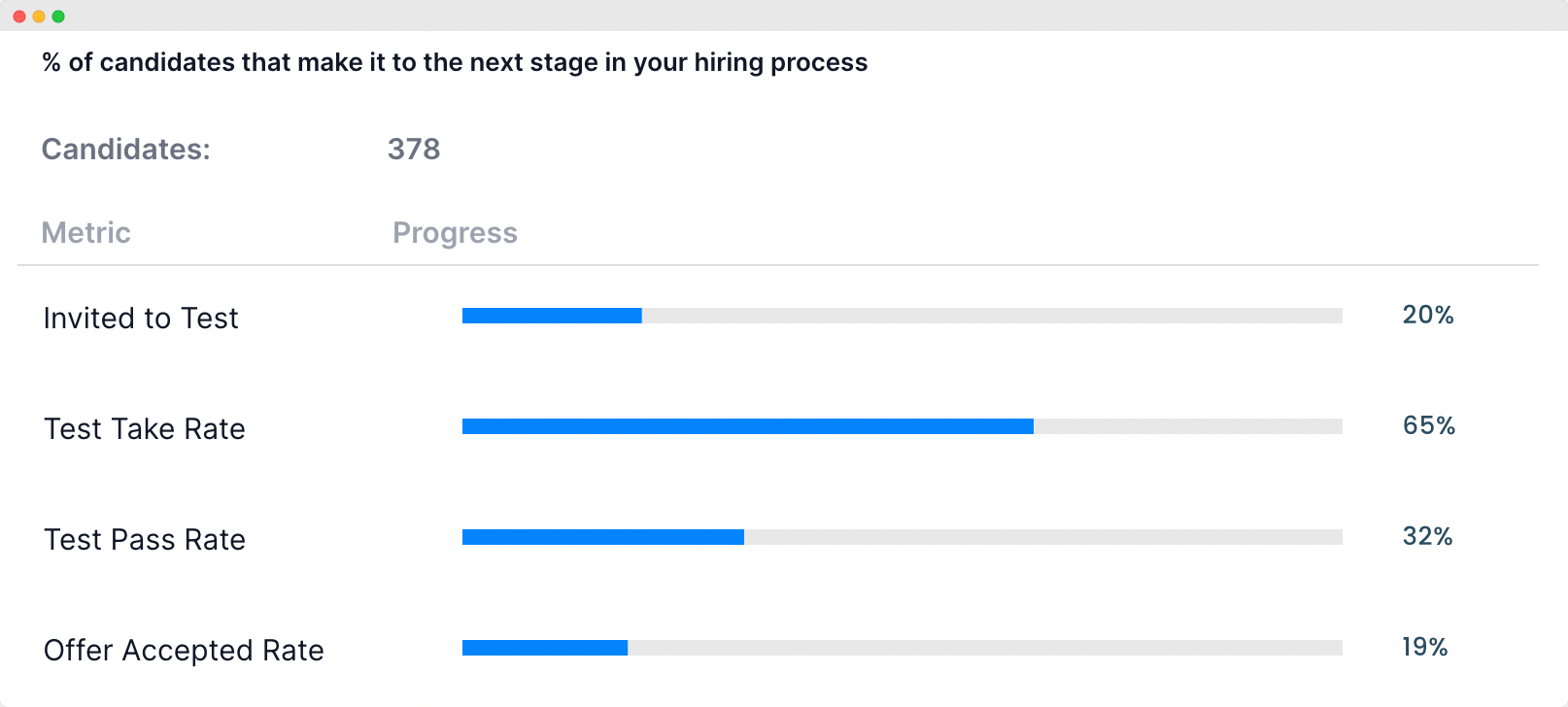The width and height of the screenshot is (1568, 707).
Task: Click the Progress column header
Action: click(x=455, y=233)
